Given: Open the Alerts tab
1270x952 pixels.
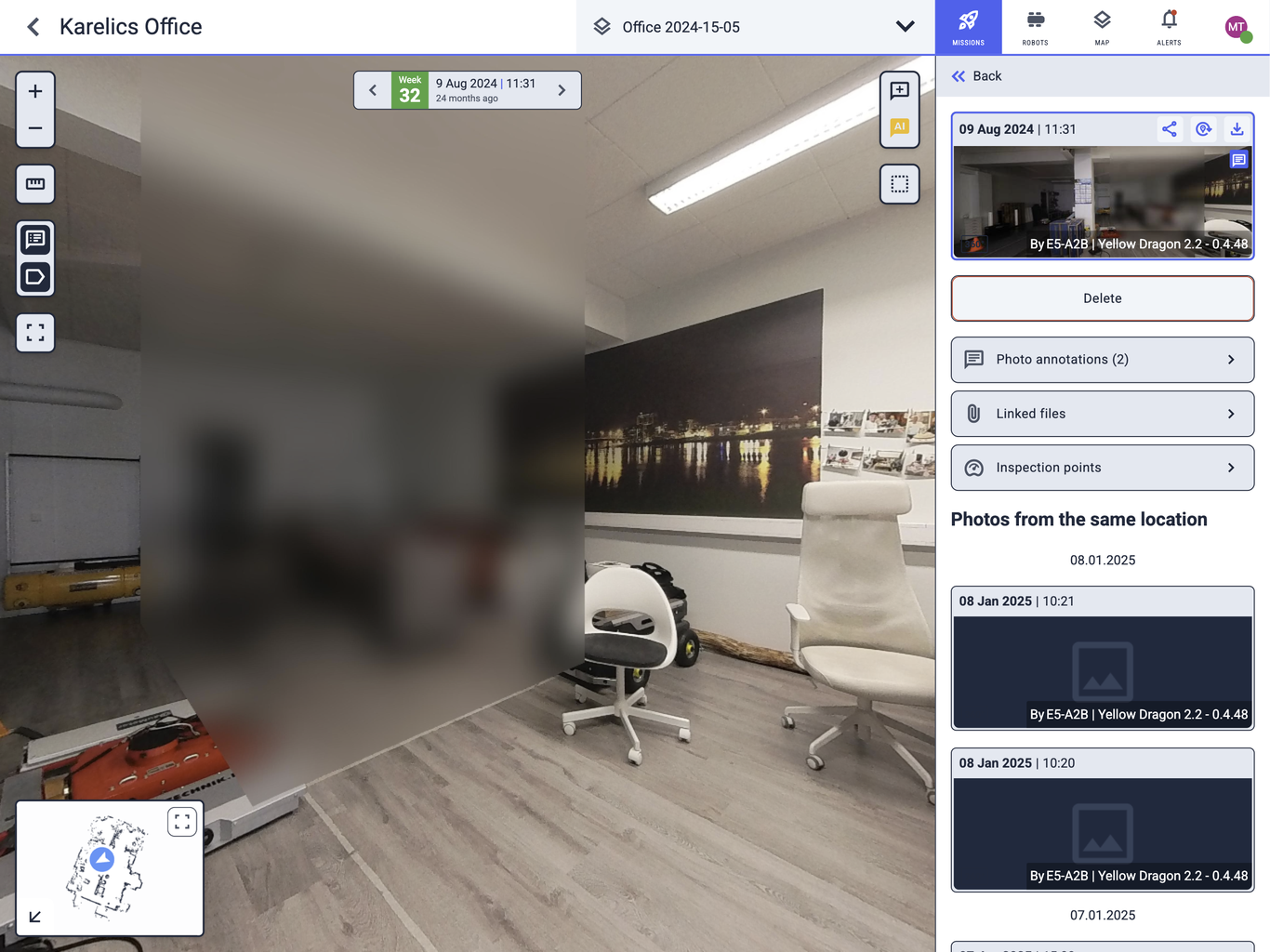Looking at the screenshot, I should pyautogui.click(x=1169, y=27).
